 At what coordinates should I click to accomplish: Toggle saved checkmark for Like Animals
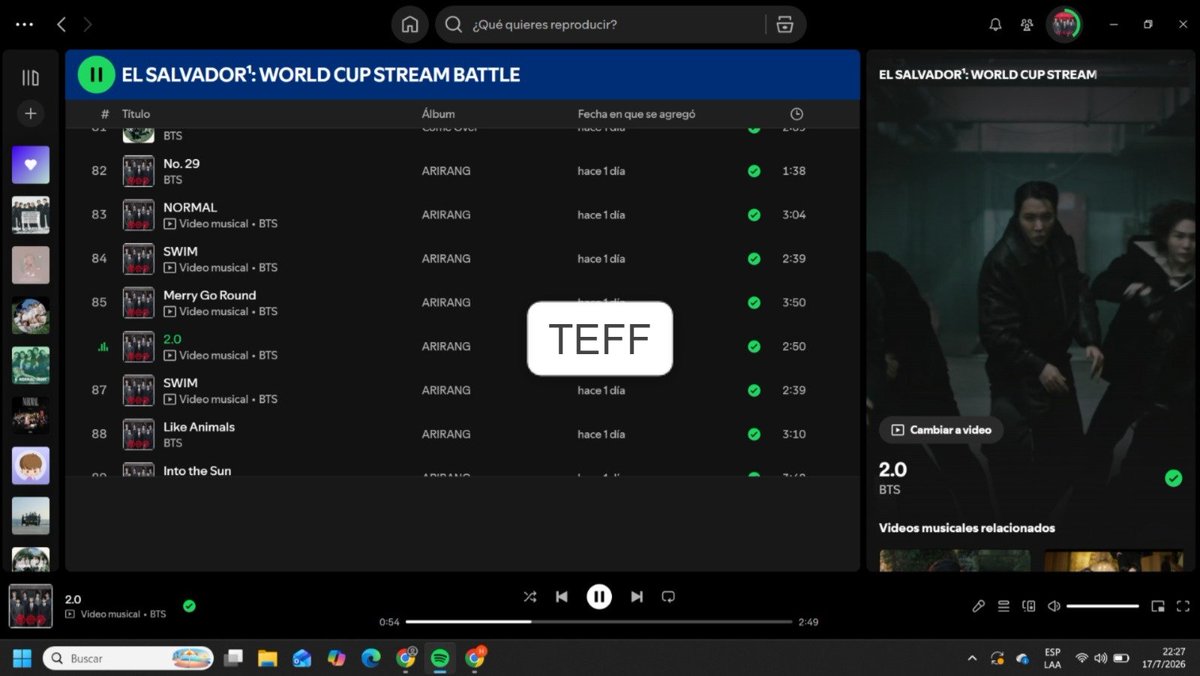[754, 435]
